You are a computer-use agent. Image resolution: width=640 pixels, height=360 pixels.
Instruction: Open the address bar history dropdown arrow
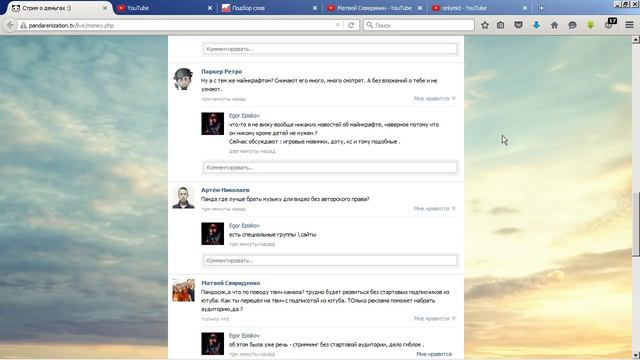coord(338,25)
